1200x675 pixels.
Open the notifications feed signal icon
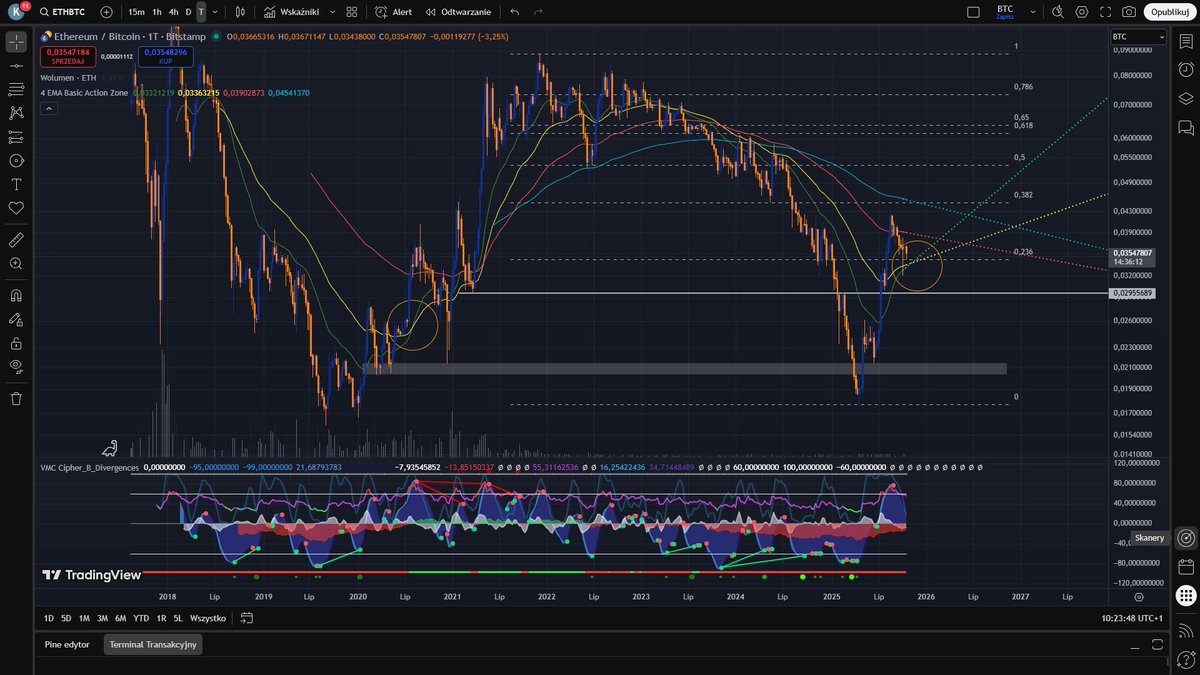click(x=1186, y=629)
